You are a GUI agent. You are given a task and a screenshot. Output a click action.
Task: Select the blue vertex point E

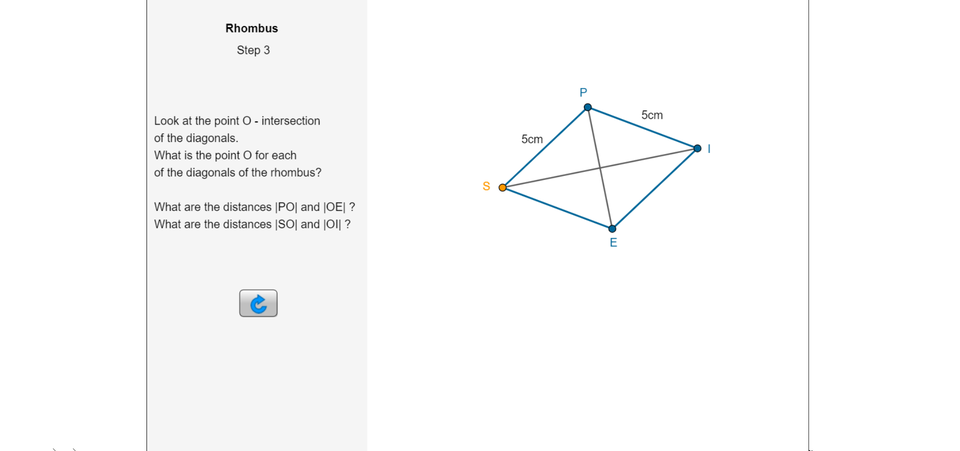click(612, 228)
